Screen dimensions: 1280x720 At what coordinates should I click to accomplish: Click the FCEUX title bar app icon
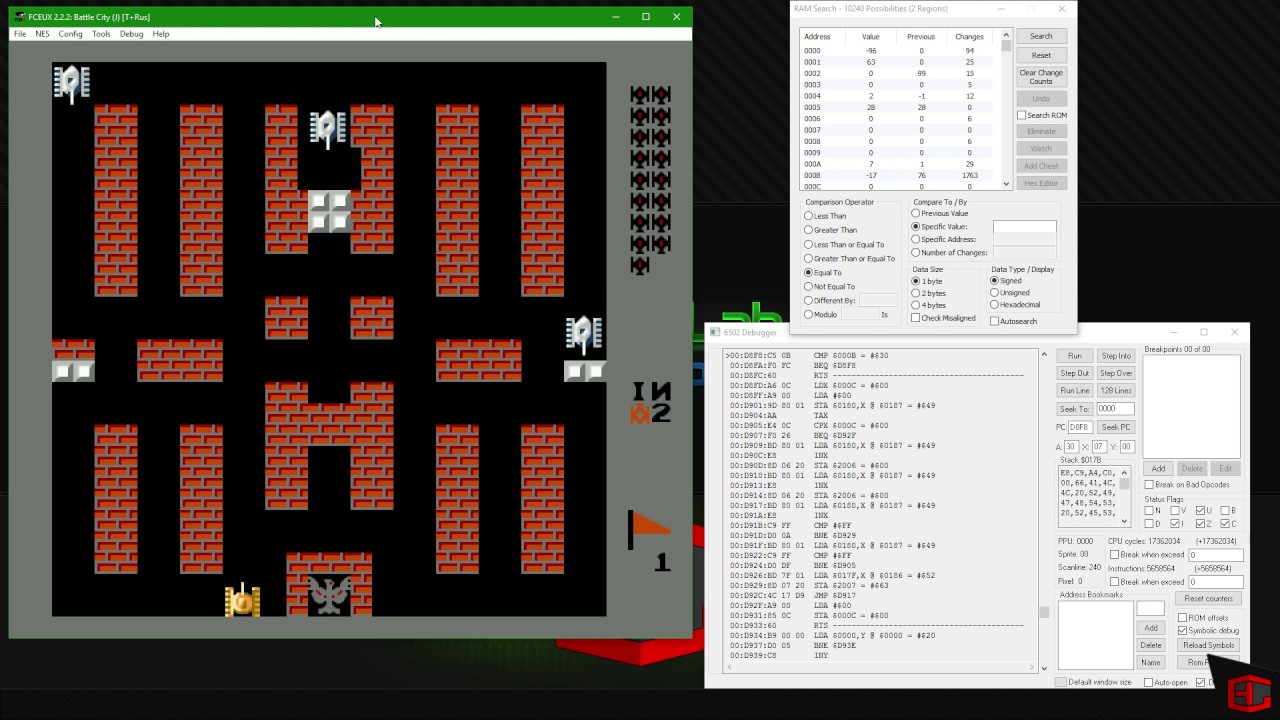[20, 17]
